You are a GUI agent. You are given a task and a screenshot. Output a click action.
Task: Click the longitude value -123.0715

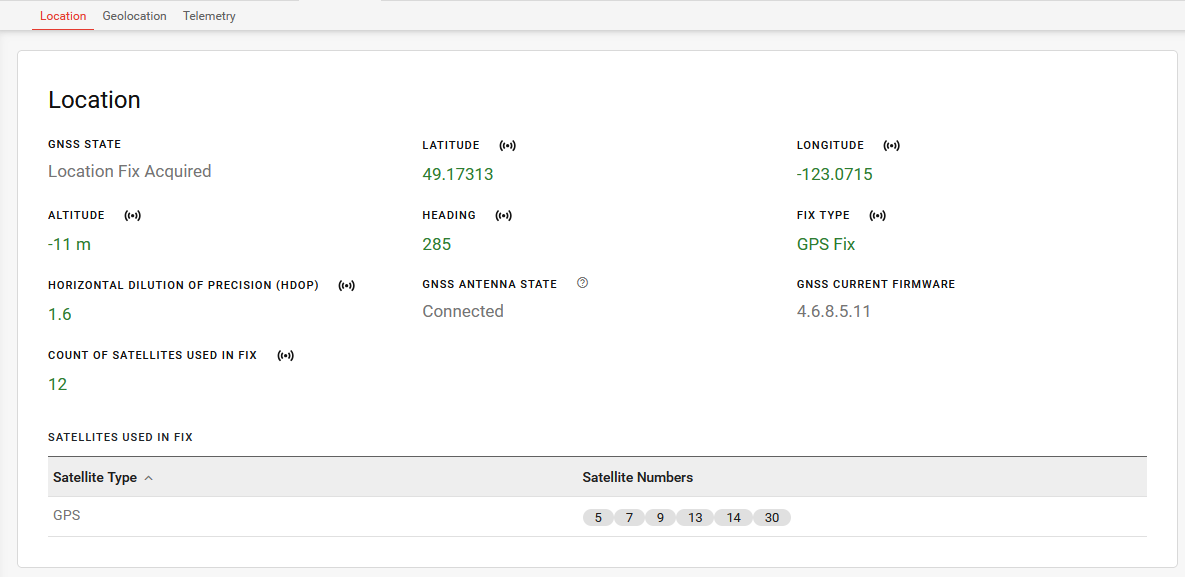click(x=834, y=174)
